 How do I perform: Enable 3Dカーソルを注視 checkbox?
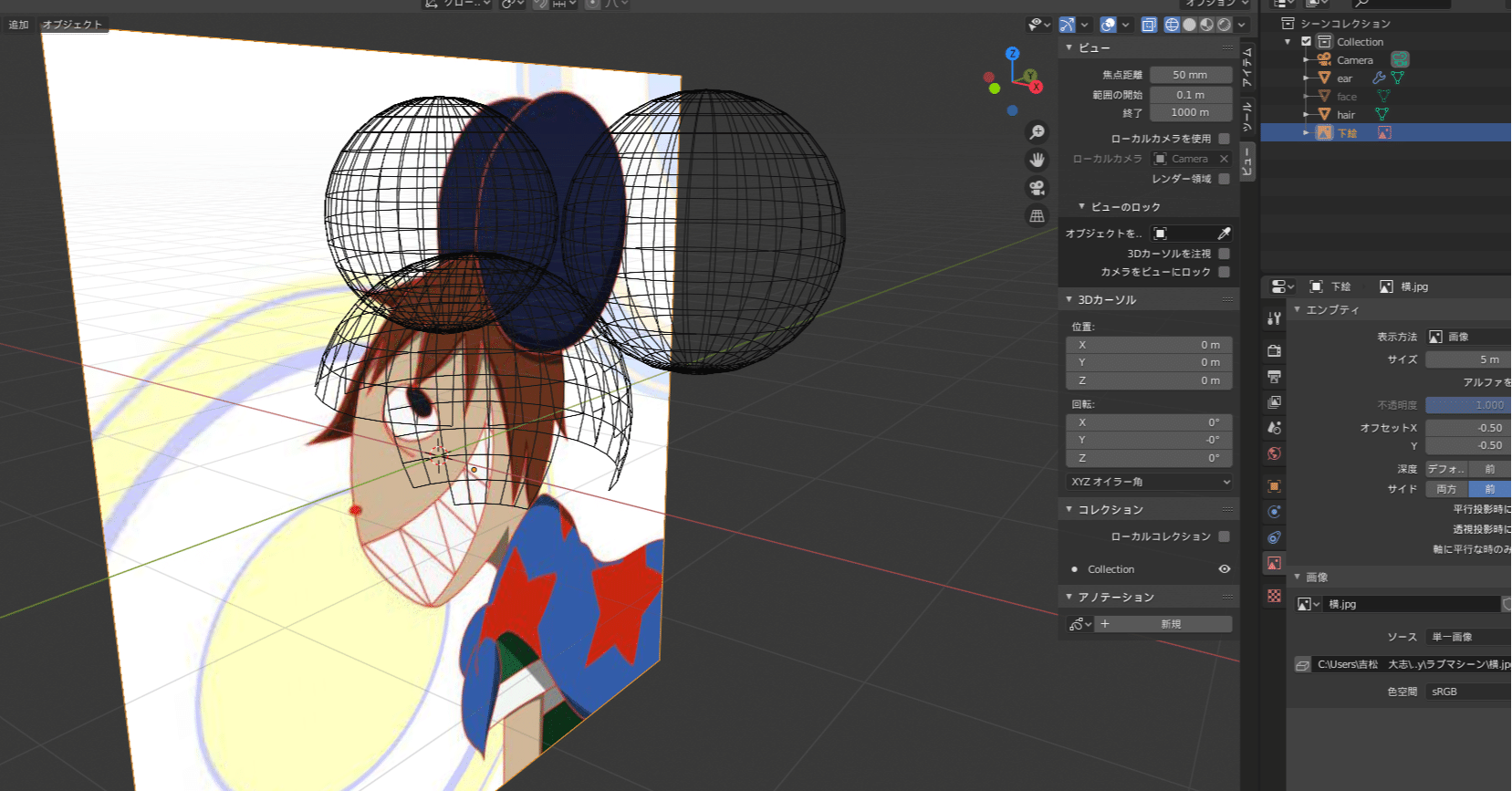click(1224, 254)
